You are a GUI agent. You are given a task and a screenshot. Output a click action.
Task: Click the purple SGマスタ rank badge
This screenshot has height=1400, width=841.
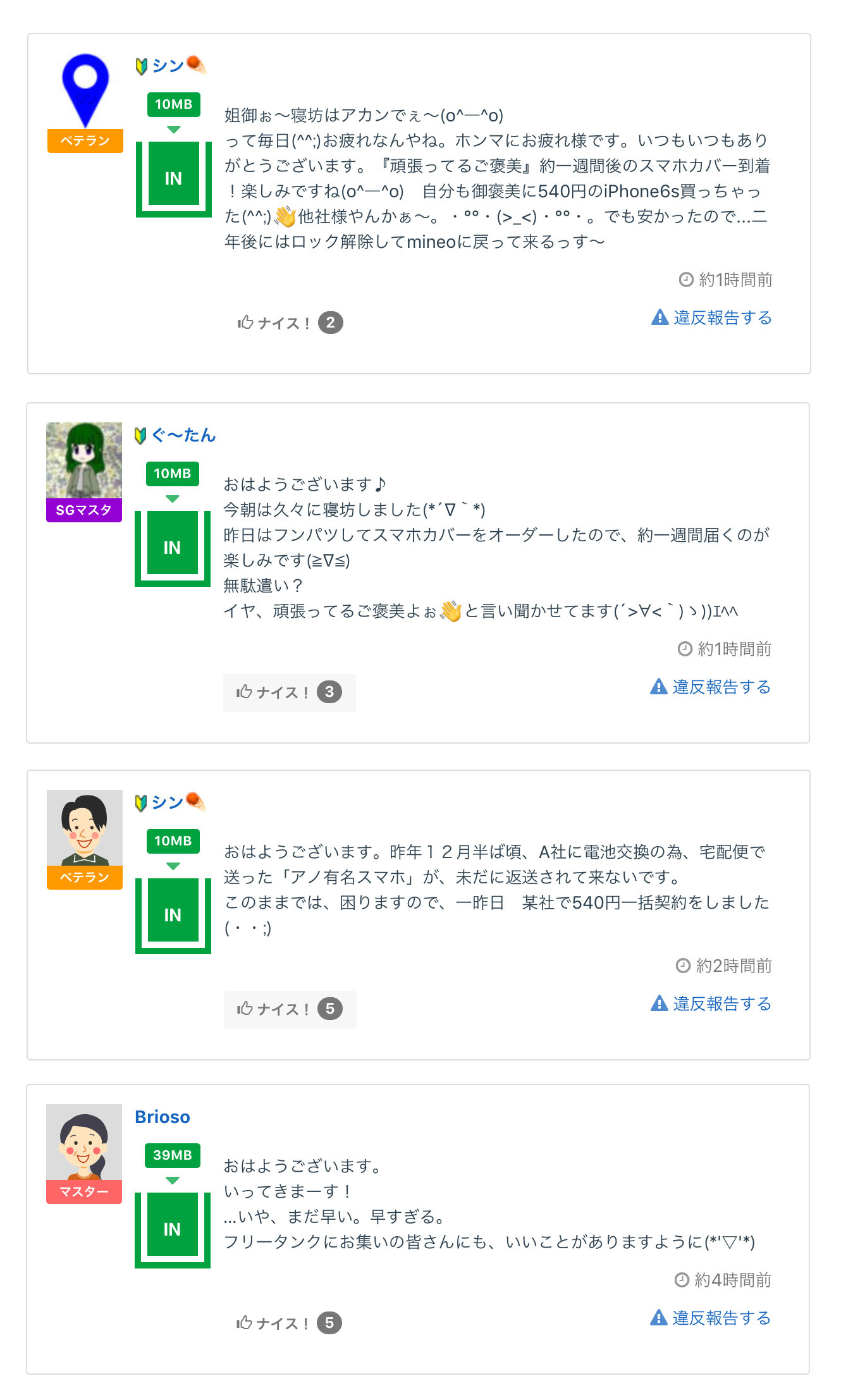[84, 510]
